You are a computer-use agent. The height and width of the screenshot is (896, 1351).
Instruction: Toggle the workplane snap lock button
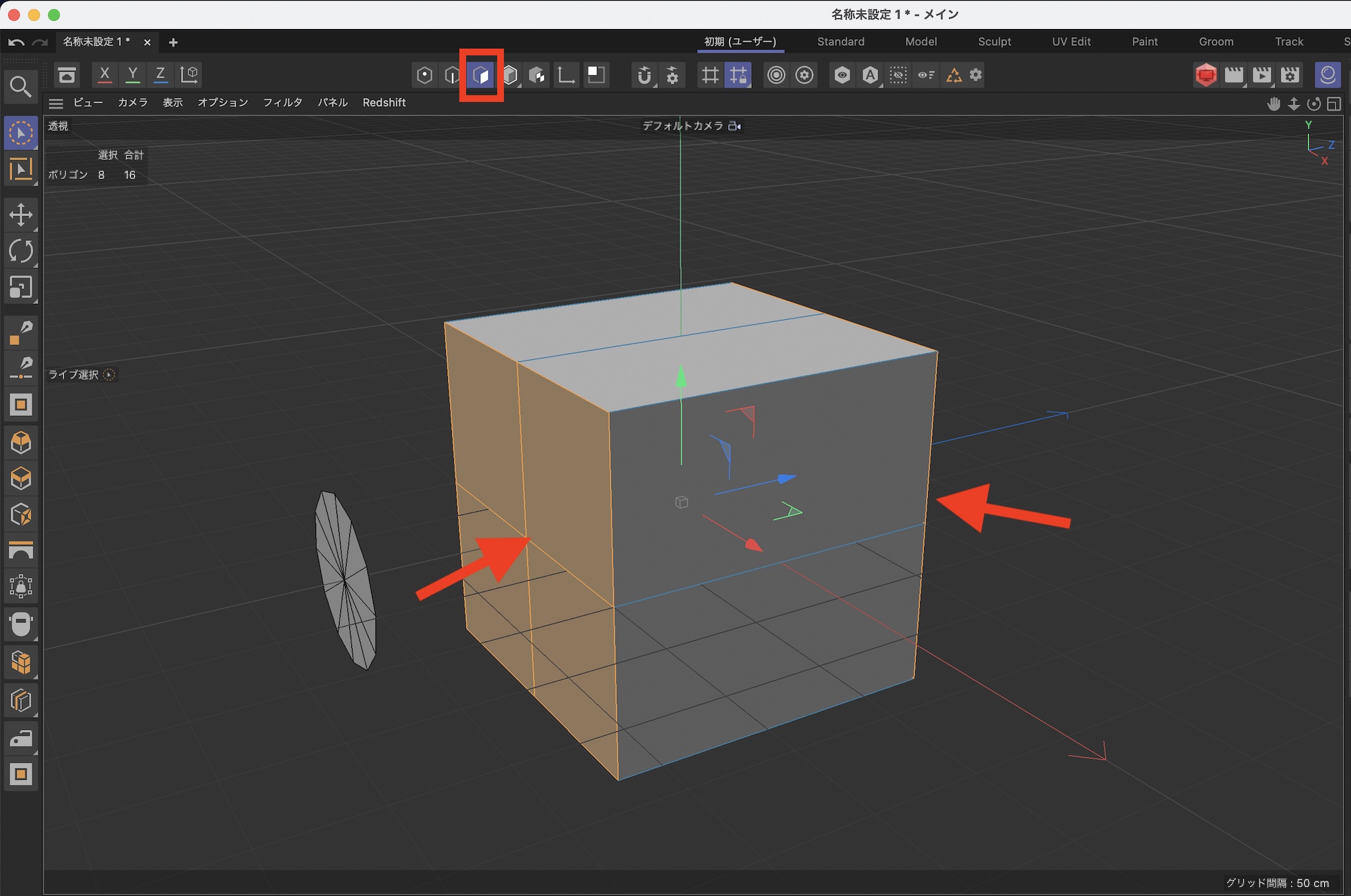pos(738,75)
